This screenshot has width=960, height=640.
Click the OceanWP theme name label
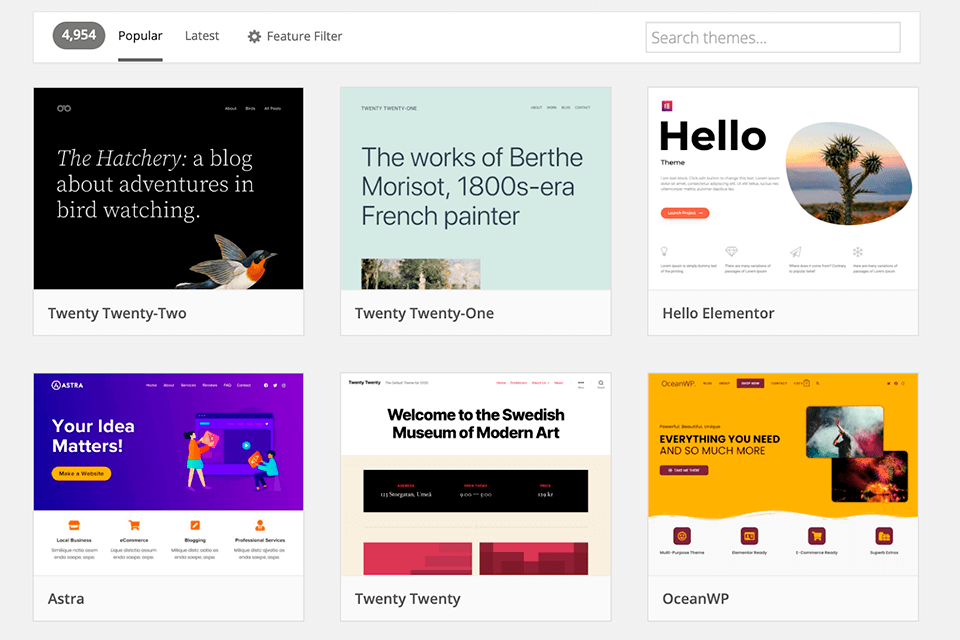[696, 598]
